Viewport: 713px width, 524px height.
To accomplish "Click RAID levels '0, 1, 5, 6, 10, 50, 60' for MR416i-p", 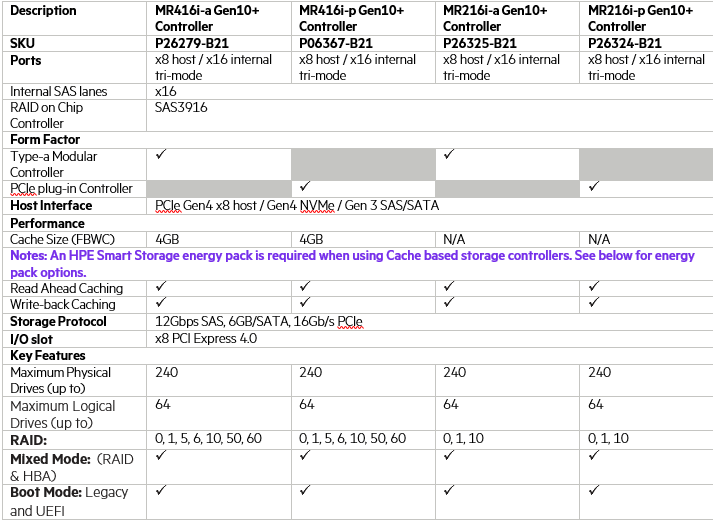I will point(352,438).
